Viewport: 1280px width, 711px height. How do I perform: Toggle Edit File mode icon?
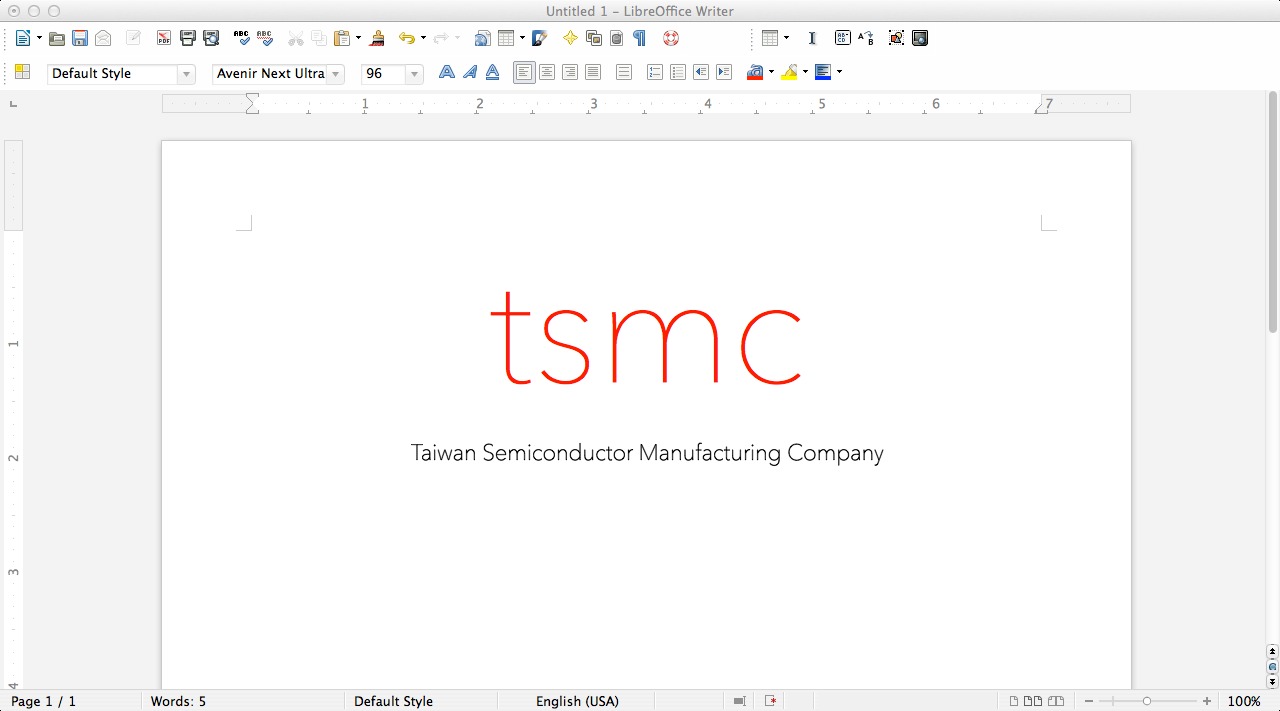click(133, 38)
